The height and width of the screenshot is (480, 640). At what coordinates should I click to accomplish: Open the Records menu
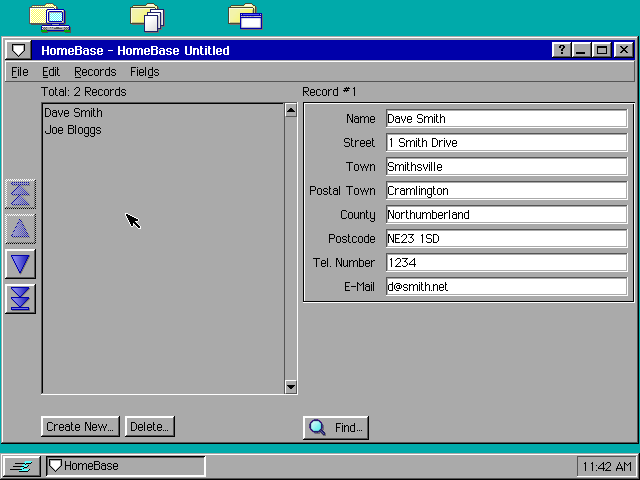95,72
